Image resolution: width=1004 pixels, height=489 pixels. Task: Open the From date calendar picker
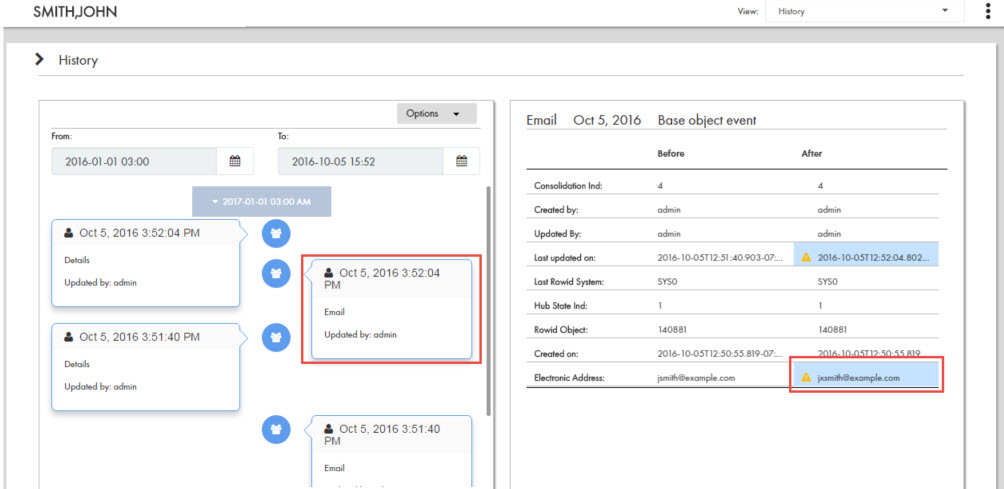click(x=235, y=161)
